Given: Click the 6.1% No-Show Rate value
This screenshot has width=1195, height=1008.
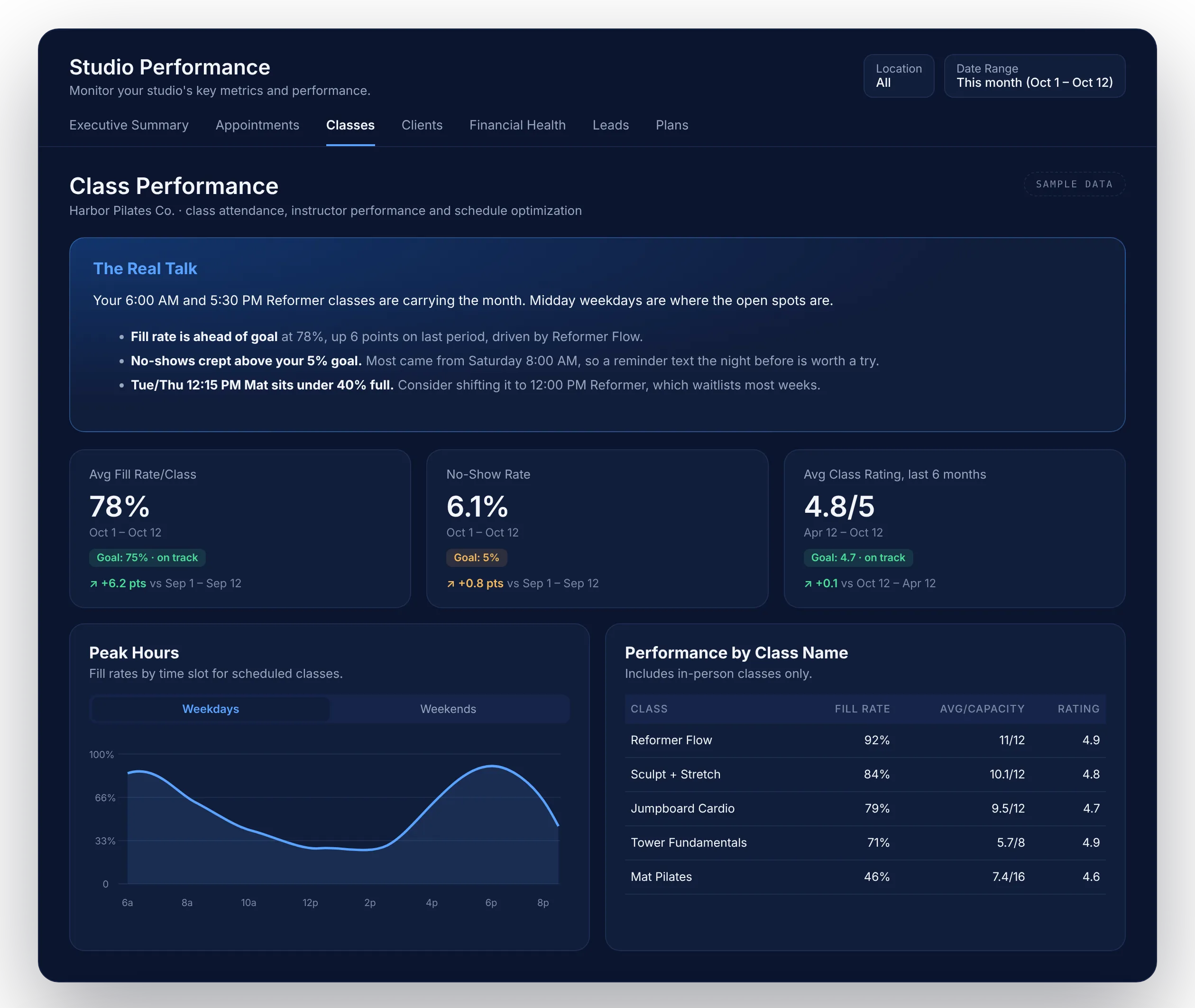Looking at the screenshot, I should 477,507.
